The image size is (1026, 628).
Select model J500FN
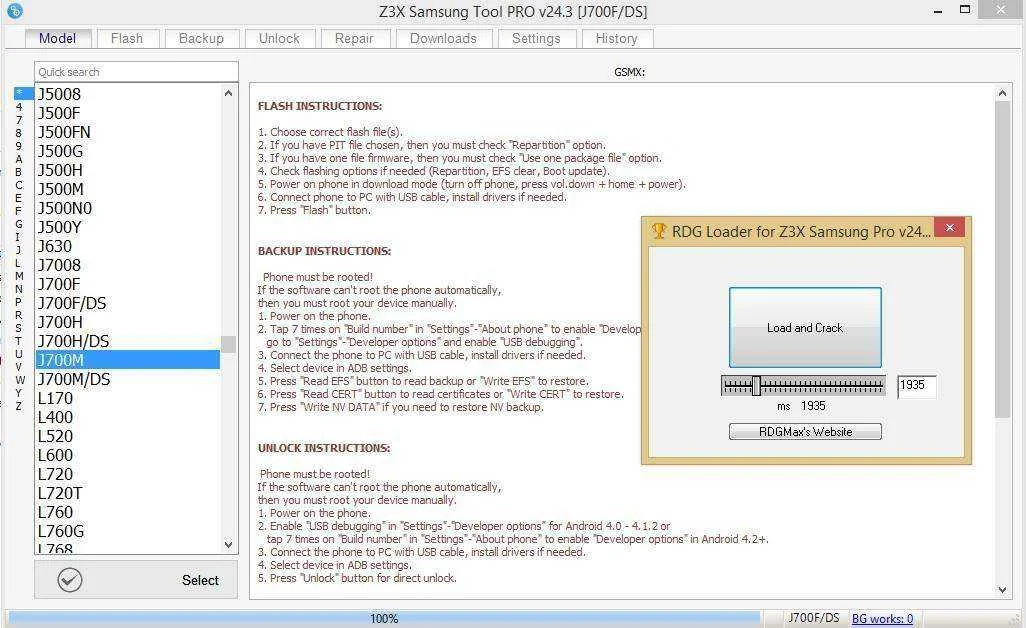[x=128, y=132]
